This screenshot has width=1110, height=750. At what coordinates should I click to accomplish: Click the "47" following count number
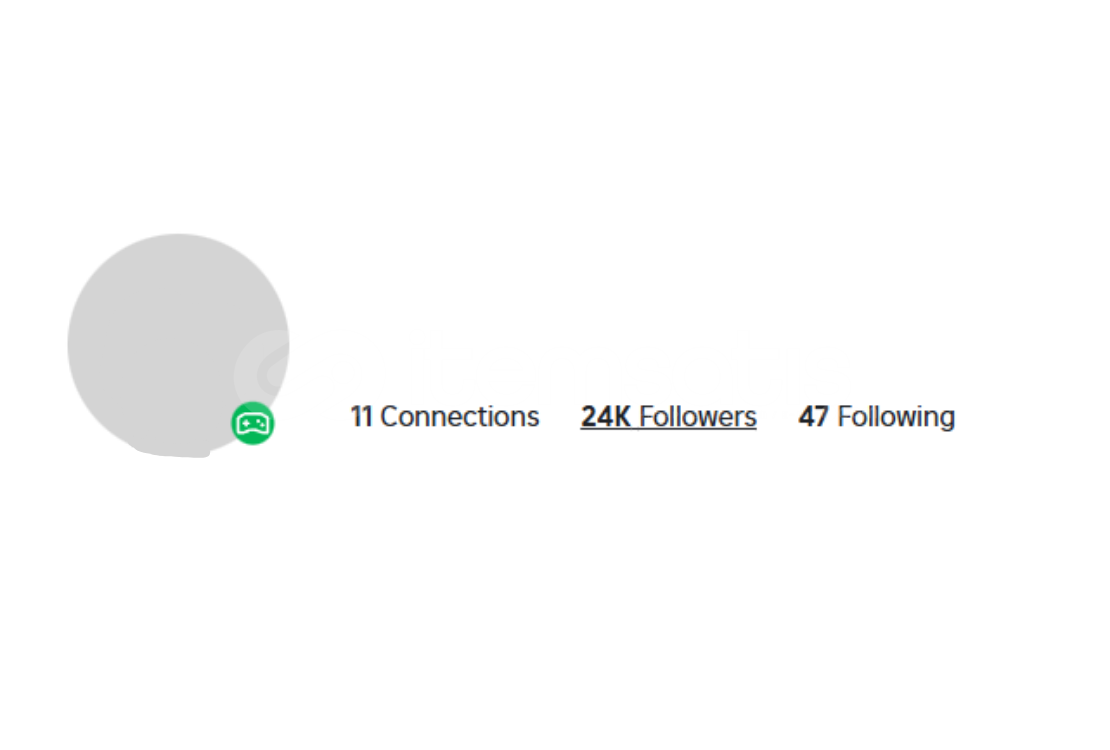[x=813, y=416]
